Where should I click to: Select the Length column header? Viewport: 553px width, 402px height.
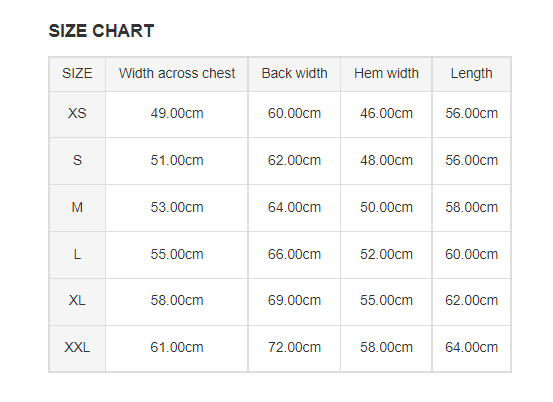(x=472, y=74)
